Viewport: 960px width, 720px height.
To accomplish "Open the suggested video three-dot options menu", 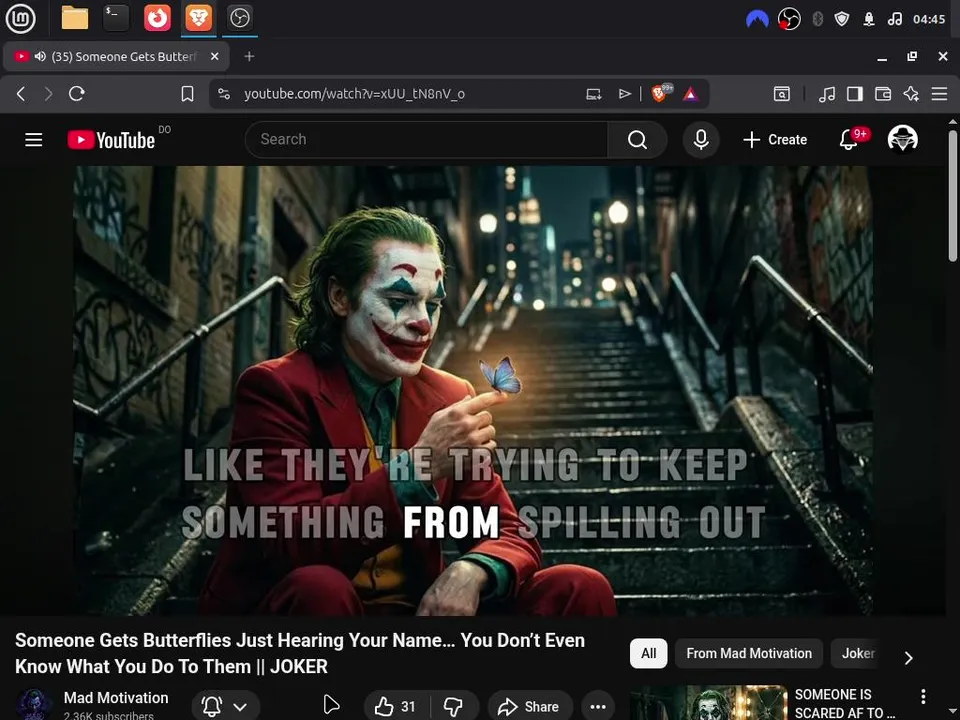I will tap(923, 696).
